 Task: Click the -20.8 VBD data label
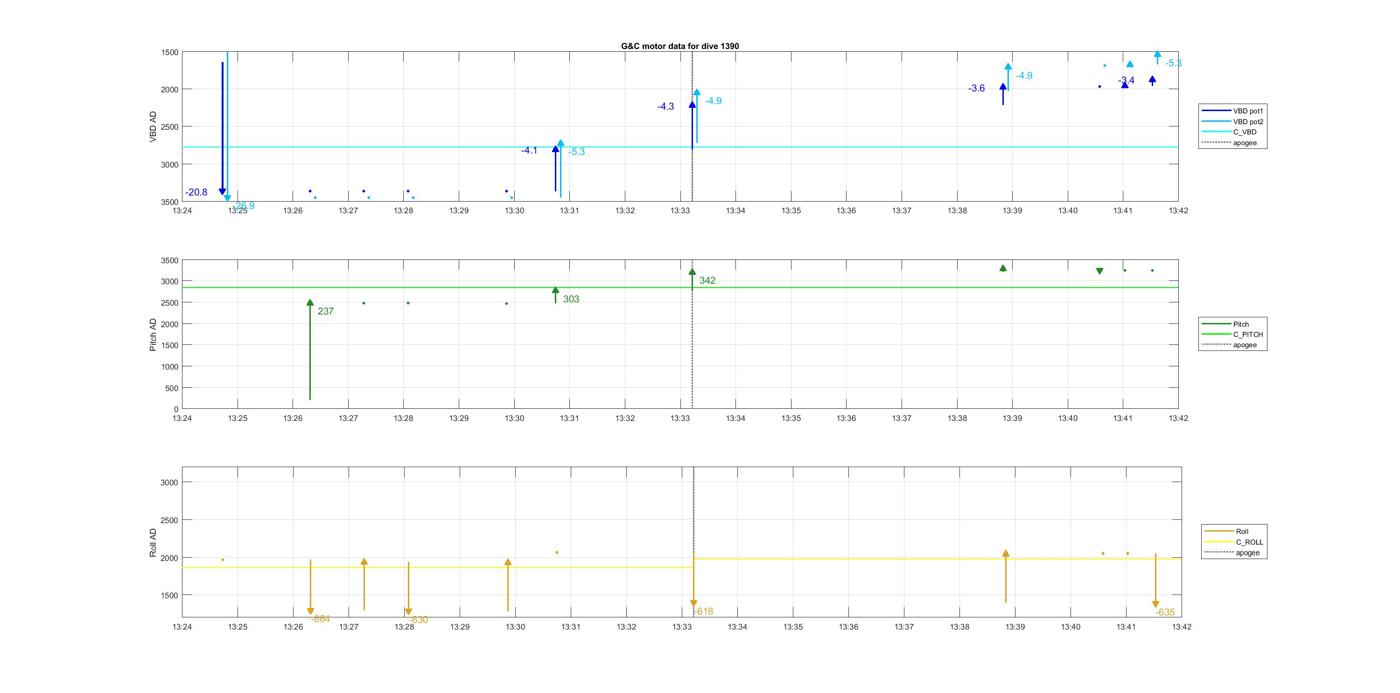point(196,193)
